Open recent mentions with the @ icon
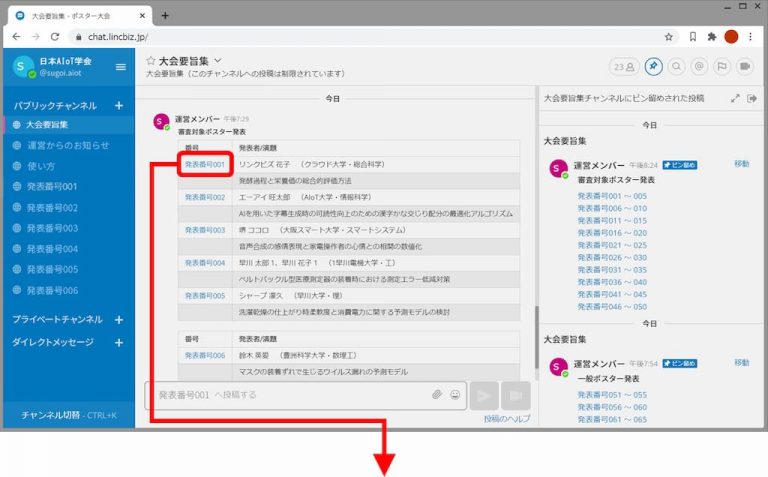The height and width of the screenshot is (477, 768). 699,66
